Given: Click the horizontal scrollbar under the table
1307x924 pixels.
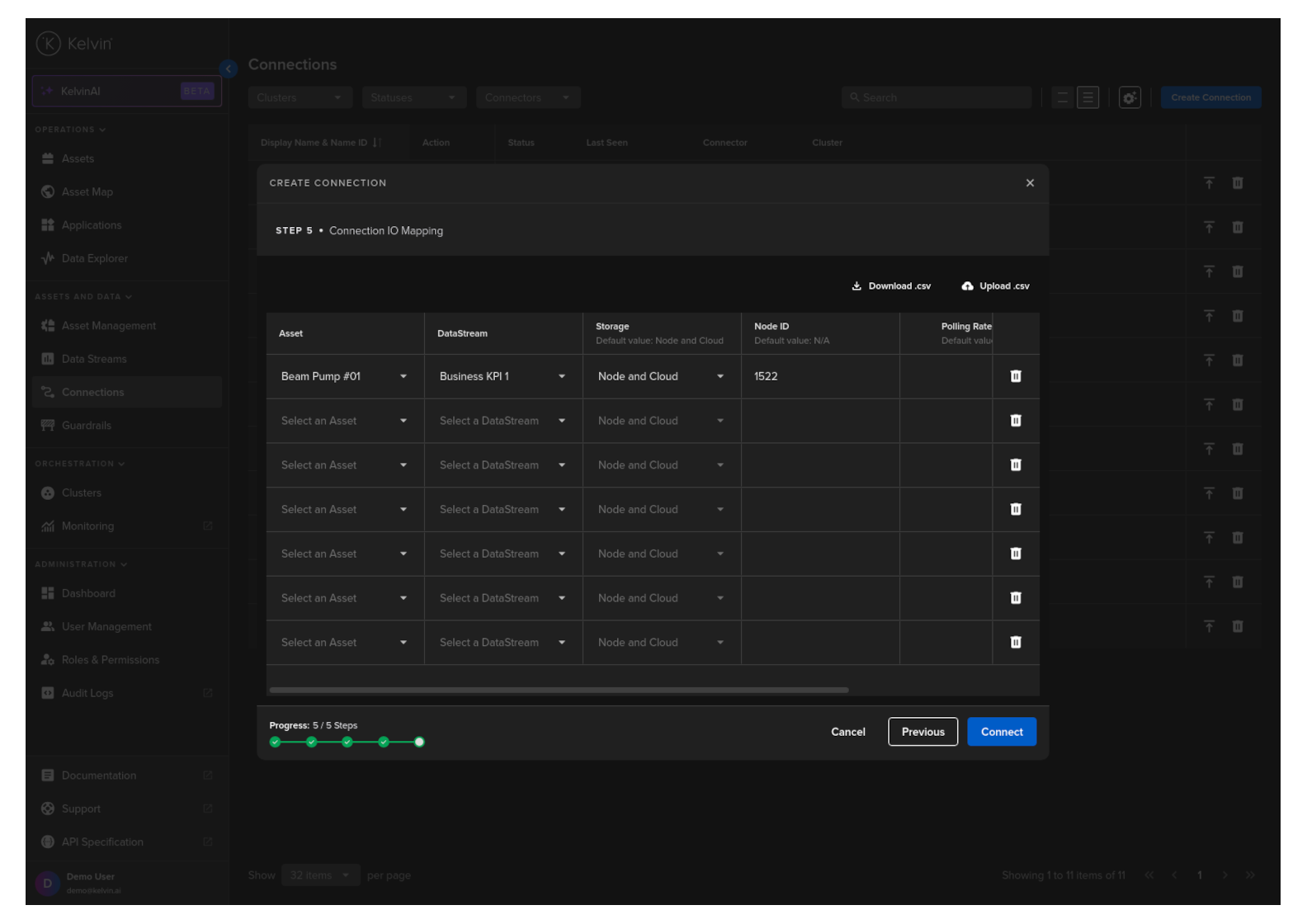Looking at the screenshot, I should [559, 690].
